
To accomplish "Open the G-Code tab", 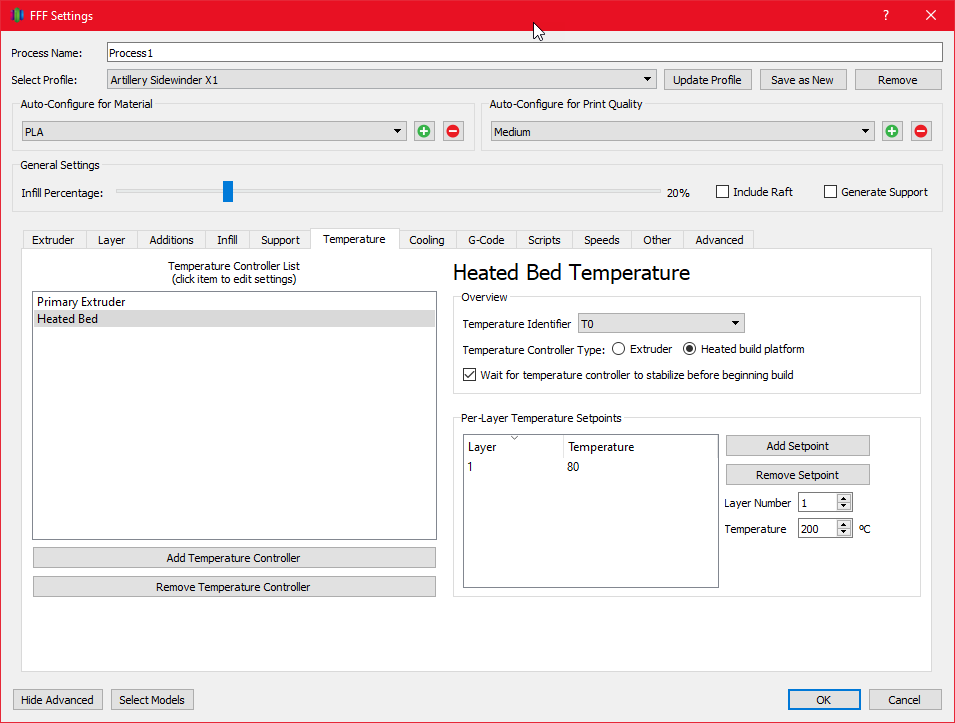I will (x=486, y=240).
